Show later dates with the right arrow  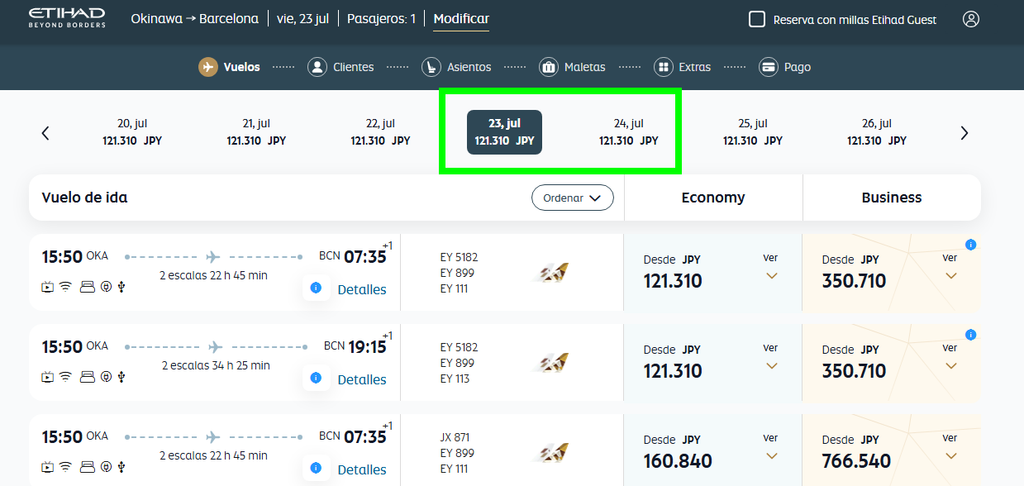pos(965,133)
